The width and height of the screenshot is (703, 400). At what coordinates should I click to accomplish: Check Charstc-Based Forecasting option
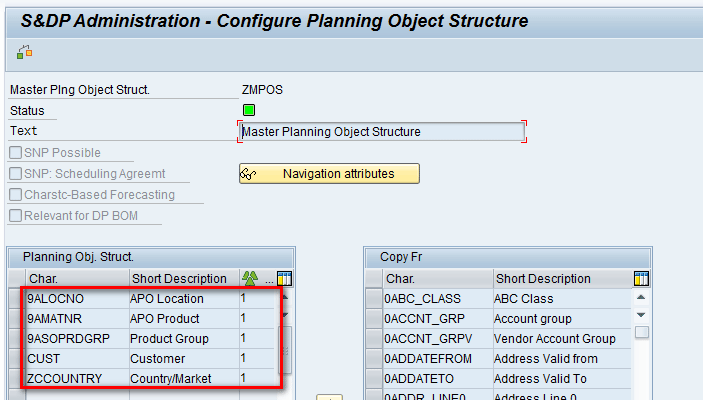pyautogui.click(x=16, y=195)
